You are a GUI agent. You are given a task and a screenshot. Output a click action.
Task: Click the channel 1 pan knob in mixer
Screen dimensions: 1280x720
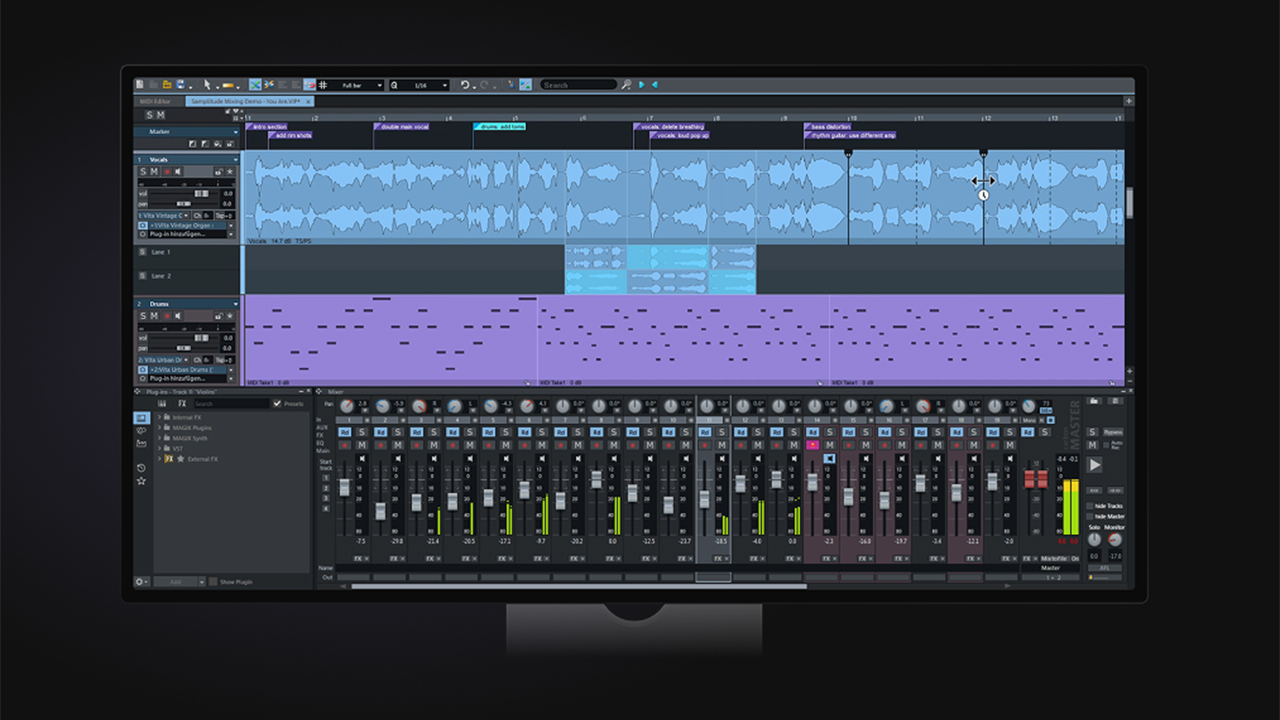(x=347, y=405)
